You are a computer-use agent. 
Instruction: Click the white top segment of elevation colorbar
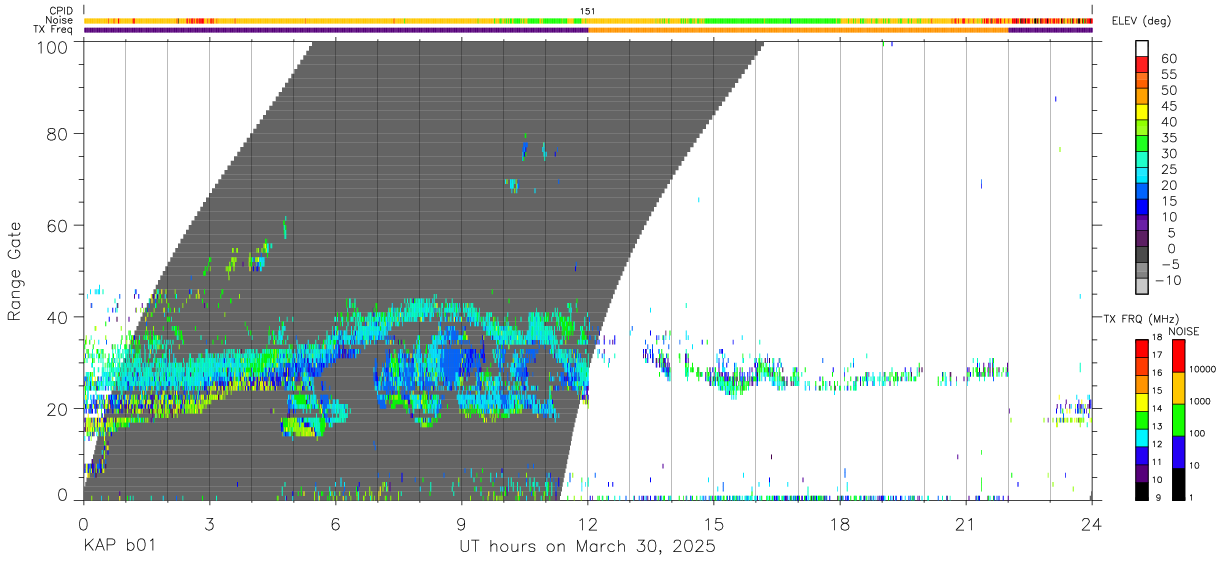[x=1143, y=49]
